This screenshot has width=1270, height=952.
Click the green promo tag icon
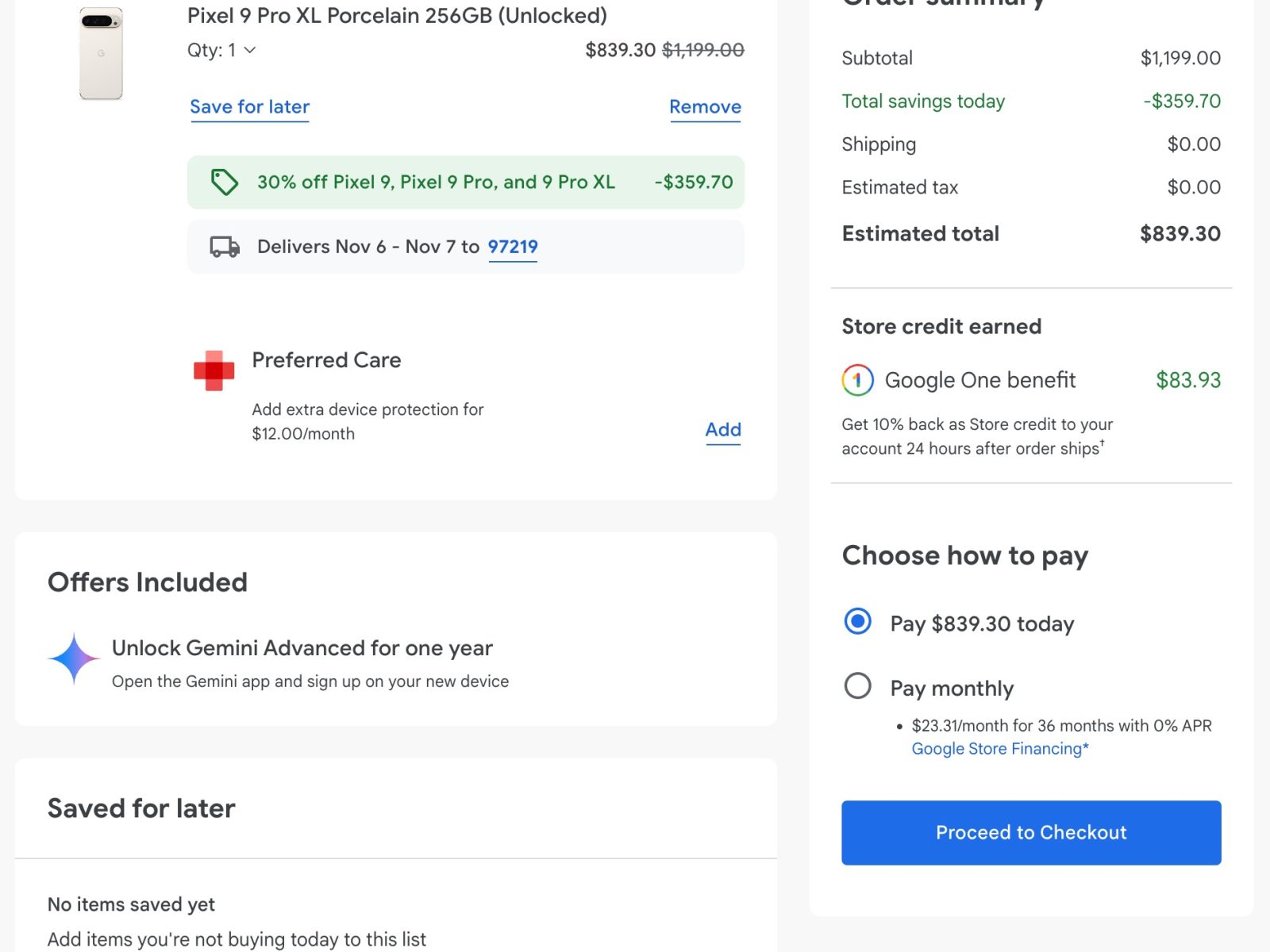[x=224, y=182]
